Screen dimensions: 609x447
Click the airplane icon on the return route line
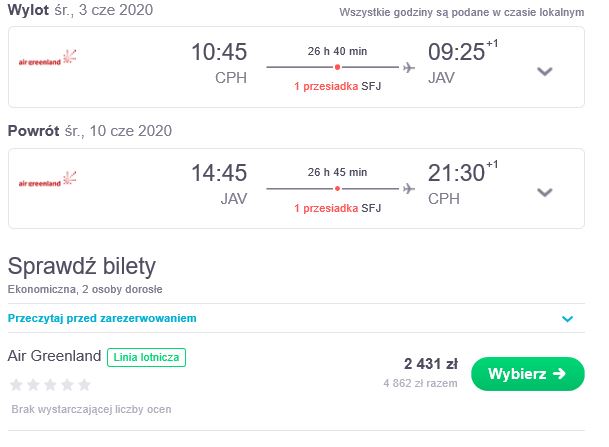[409, 189]
